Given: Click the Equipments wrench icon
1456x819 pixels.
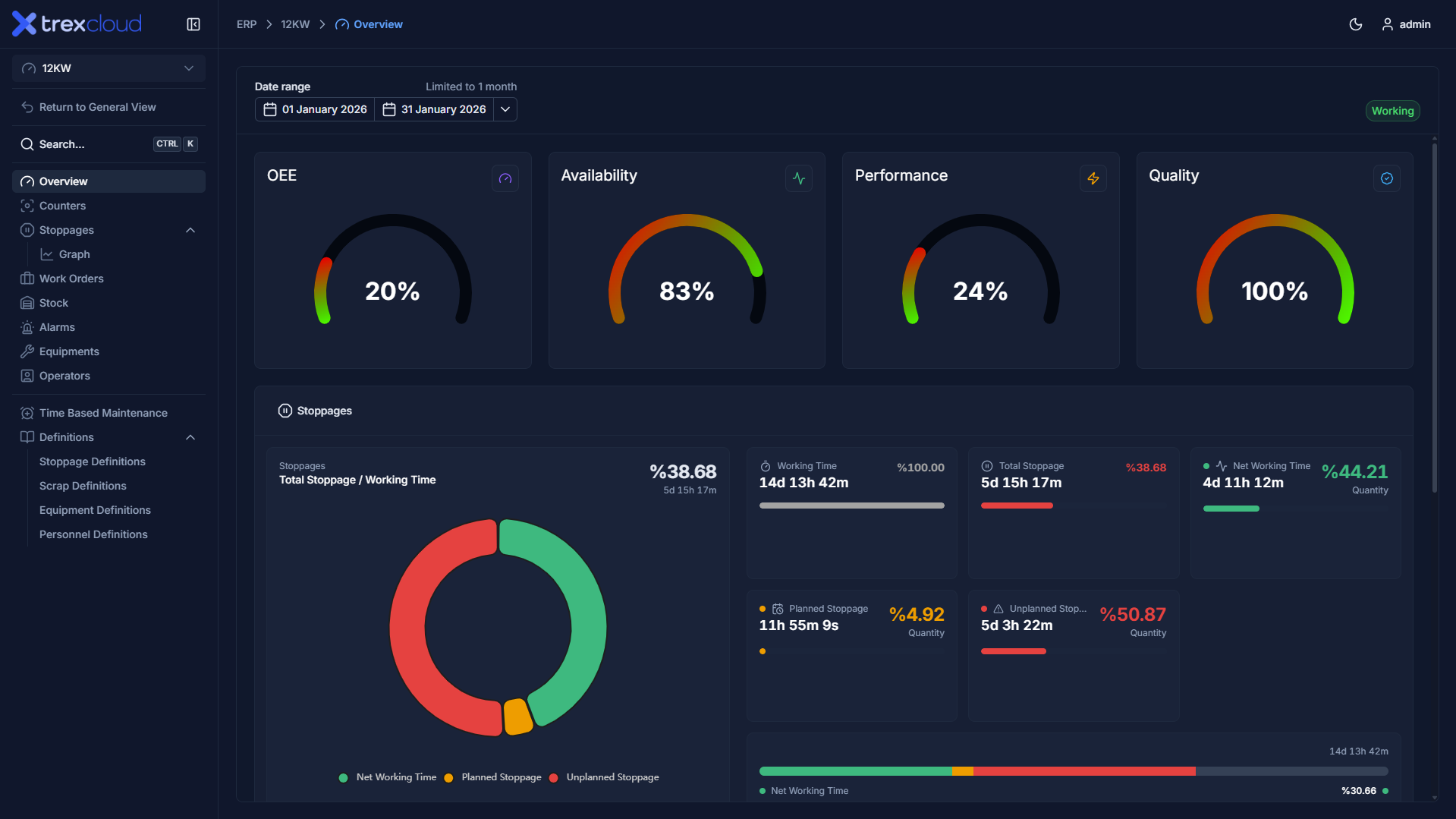Looking at the screenshot, I should 27,351.
